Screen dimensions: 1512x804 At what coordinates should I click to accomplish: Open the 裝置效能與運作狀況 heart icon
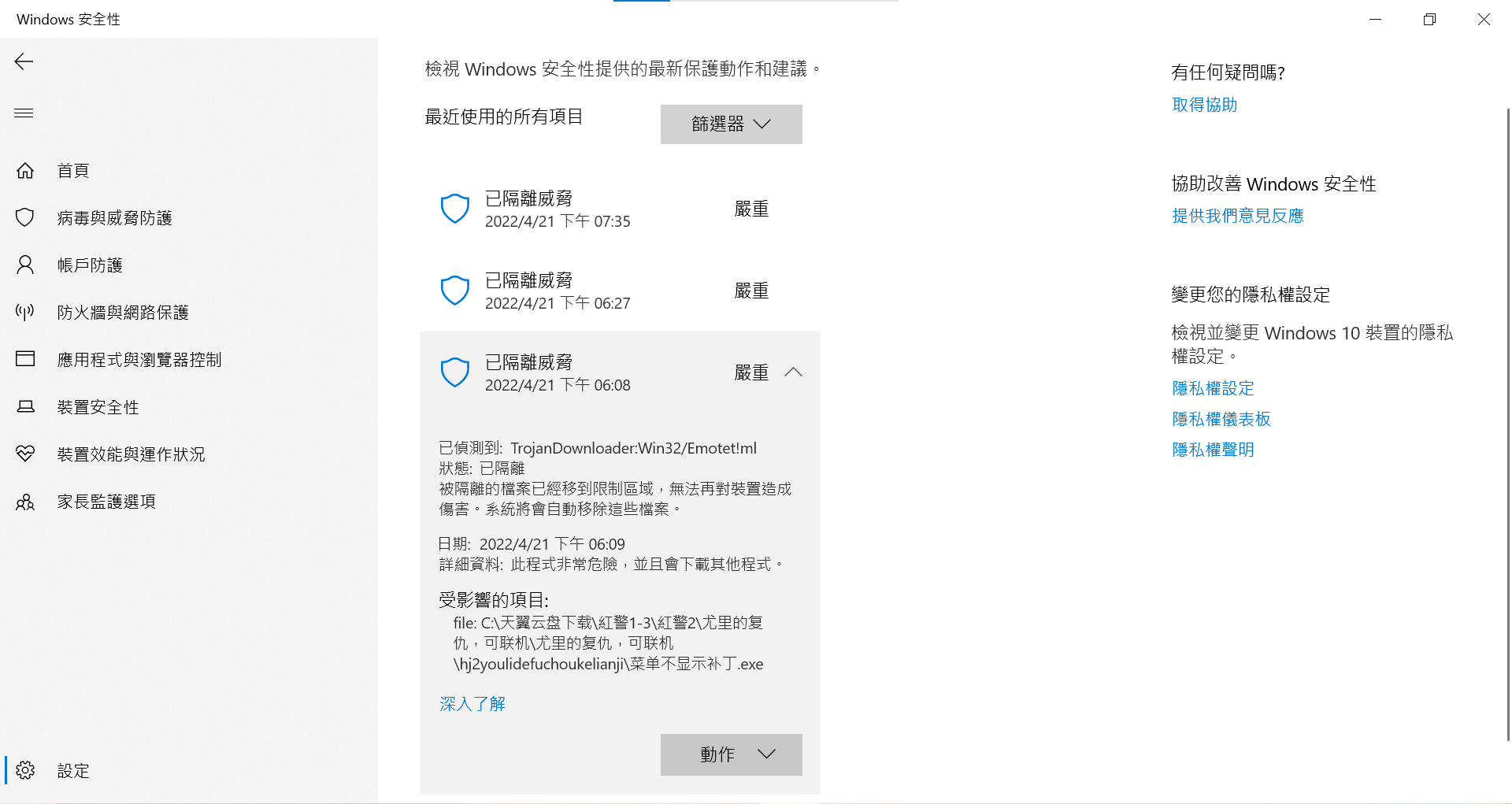(25, 454)
